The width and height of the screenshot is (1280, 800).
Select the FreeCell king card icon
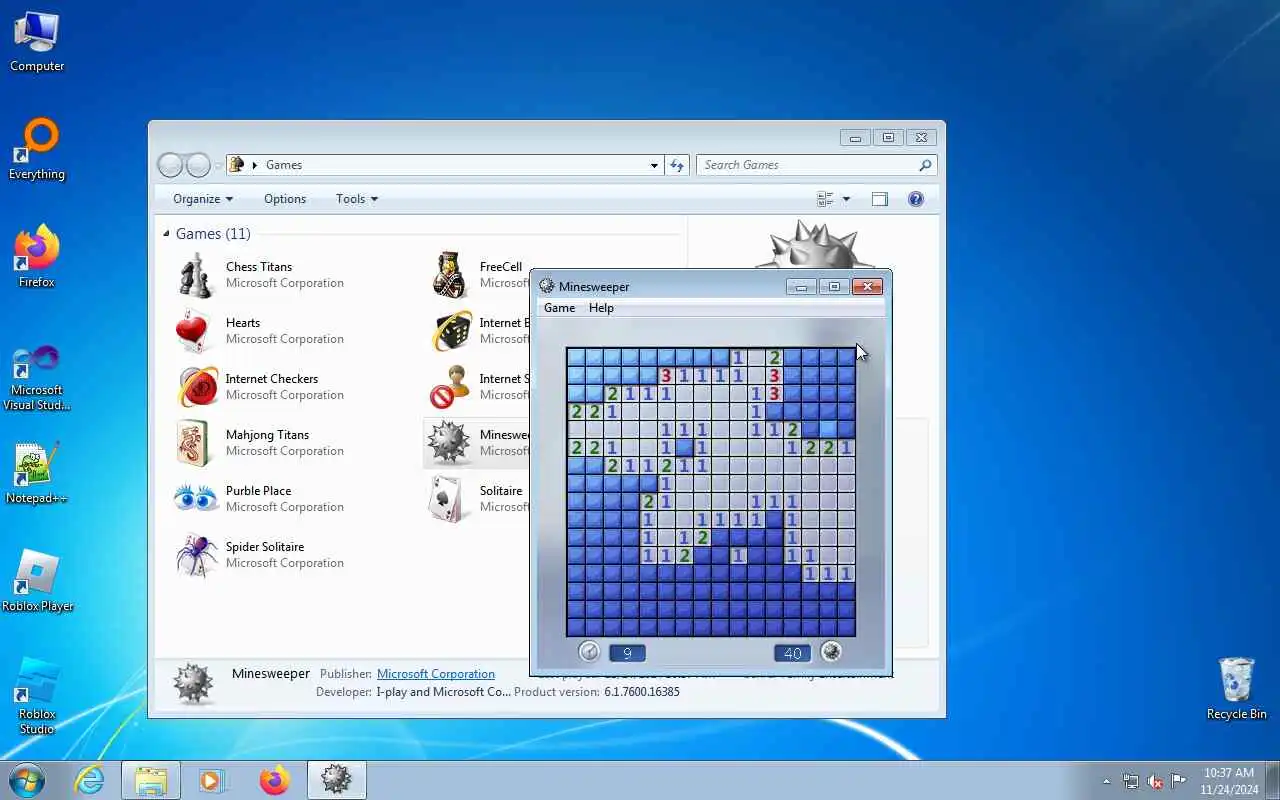[450, 274]
